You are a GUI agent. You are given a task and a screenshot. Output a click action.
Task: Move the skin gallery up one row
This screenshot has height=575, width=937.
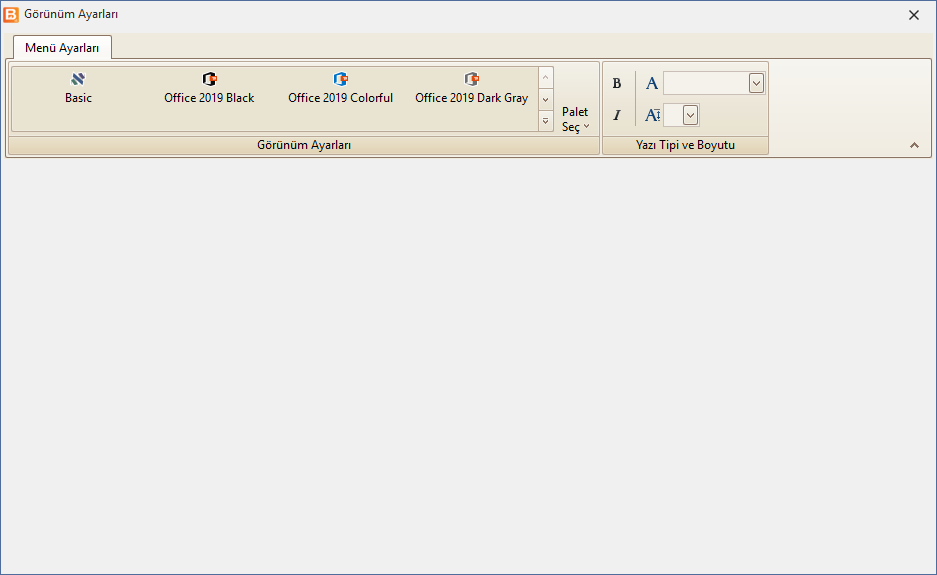coord(545,77)
